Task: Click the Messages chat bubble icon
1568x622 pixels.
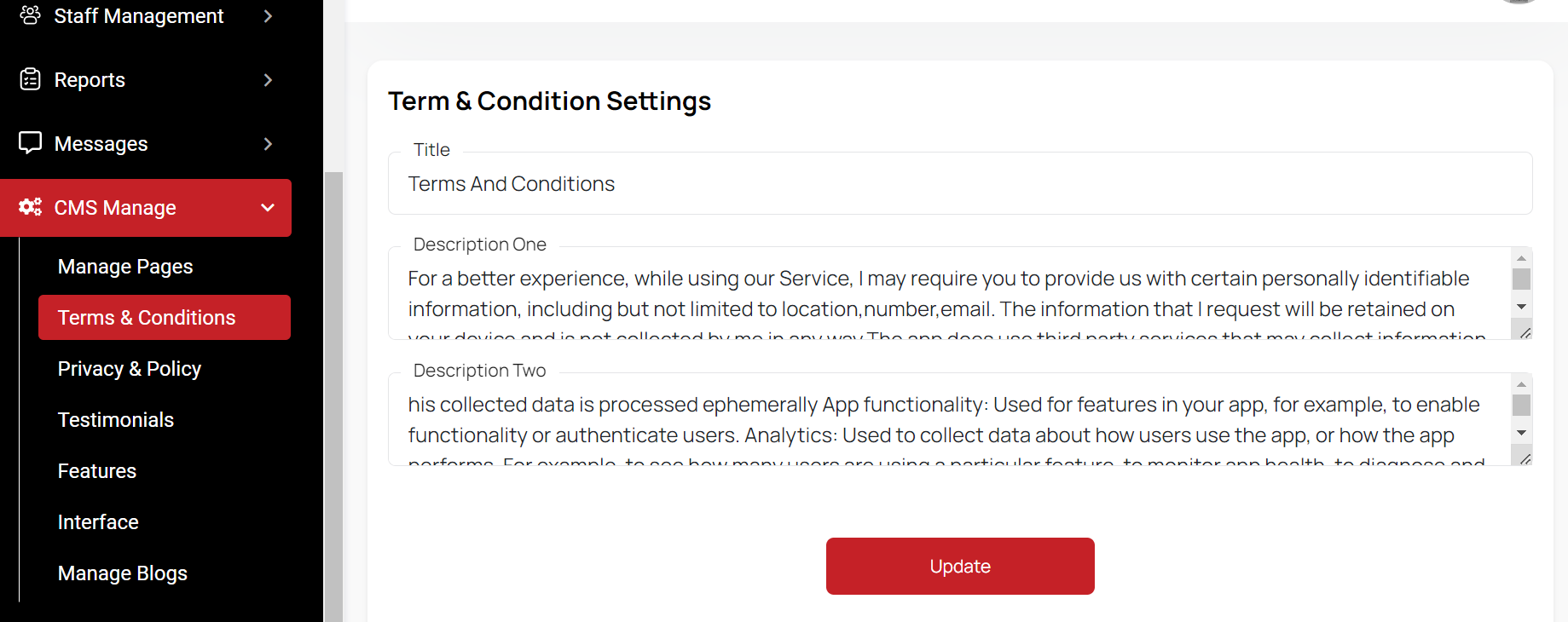Action: click(31, 142)
